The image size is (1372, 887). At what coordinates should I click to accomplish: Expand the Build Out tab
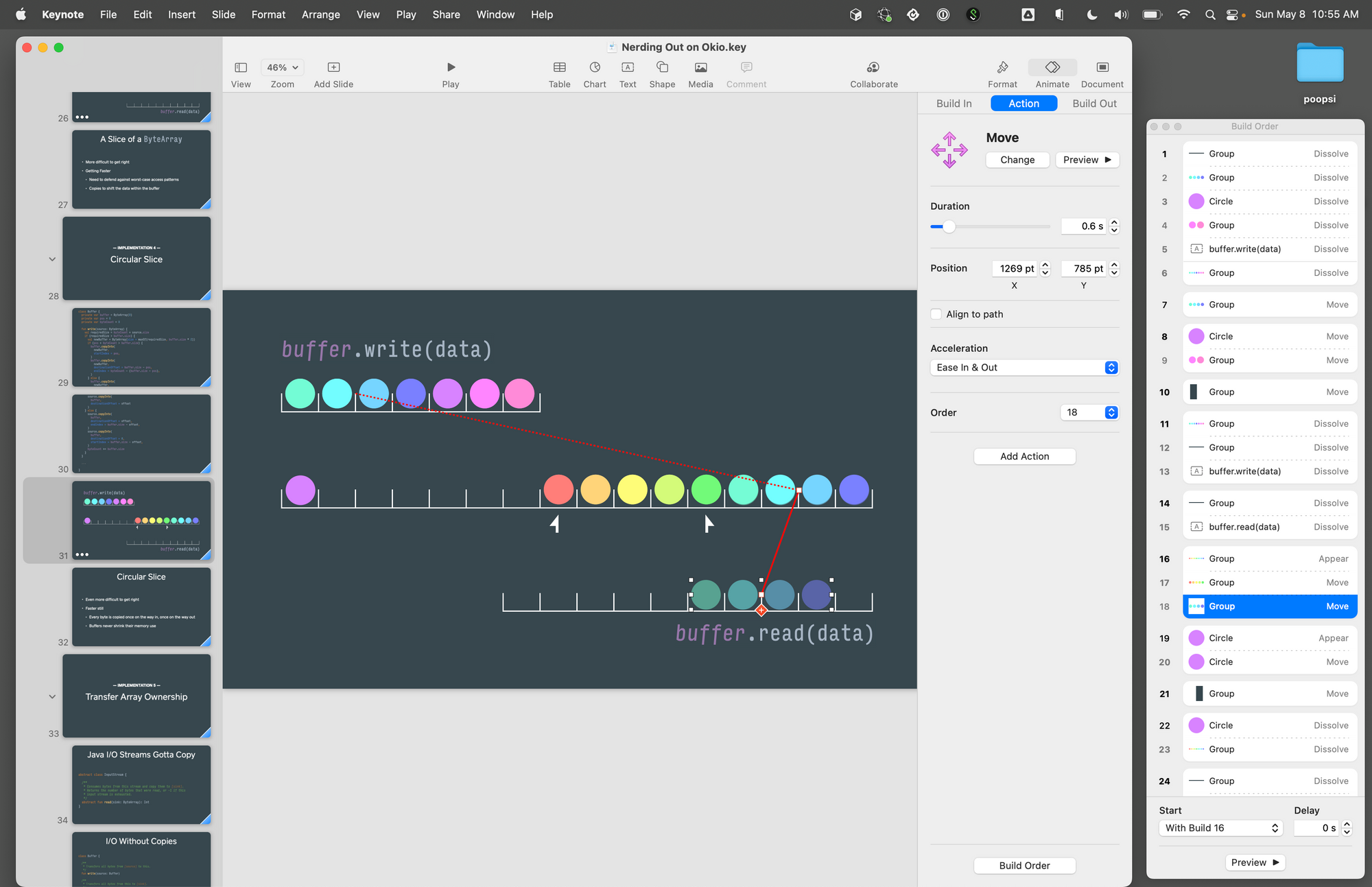click(1095, 104)
